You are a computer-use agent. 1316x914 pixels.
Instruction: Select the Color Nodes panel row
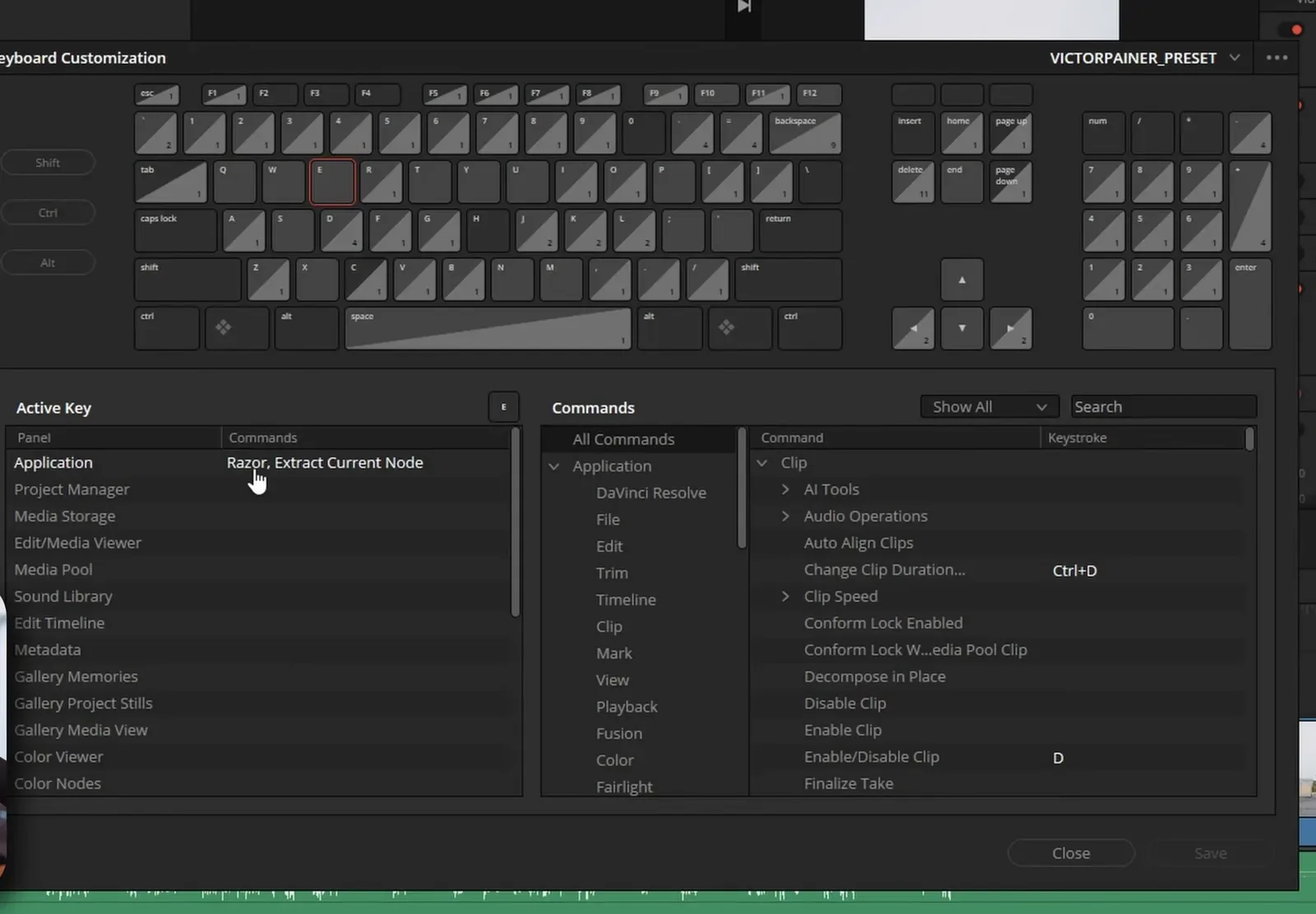(x=257, y=783)
